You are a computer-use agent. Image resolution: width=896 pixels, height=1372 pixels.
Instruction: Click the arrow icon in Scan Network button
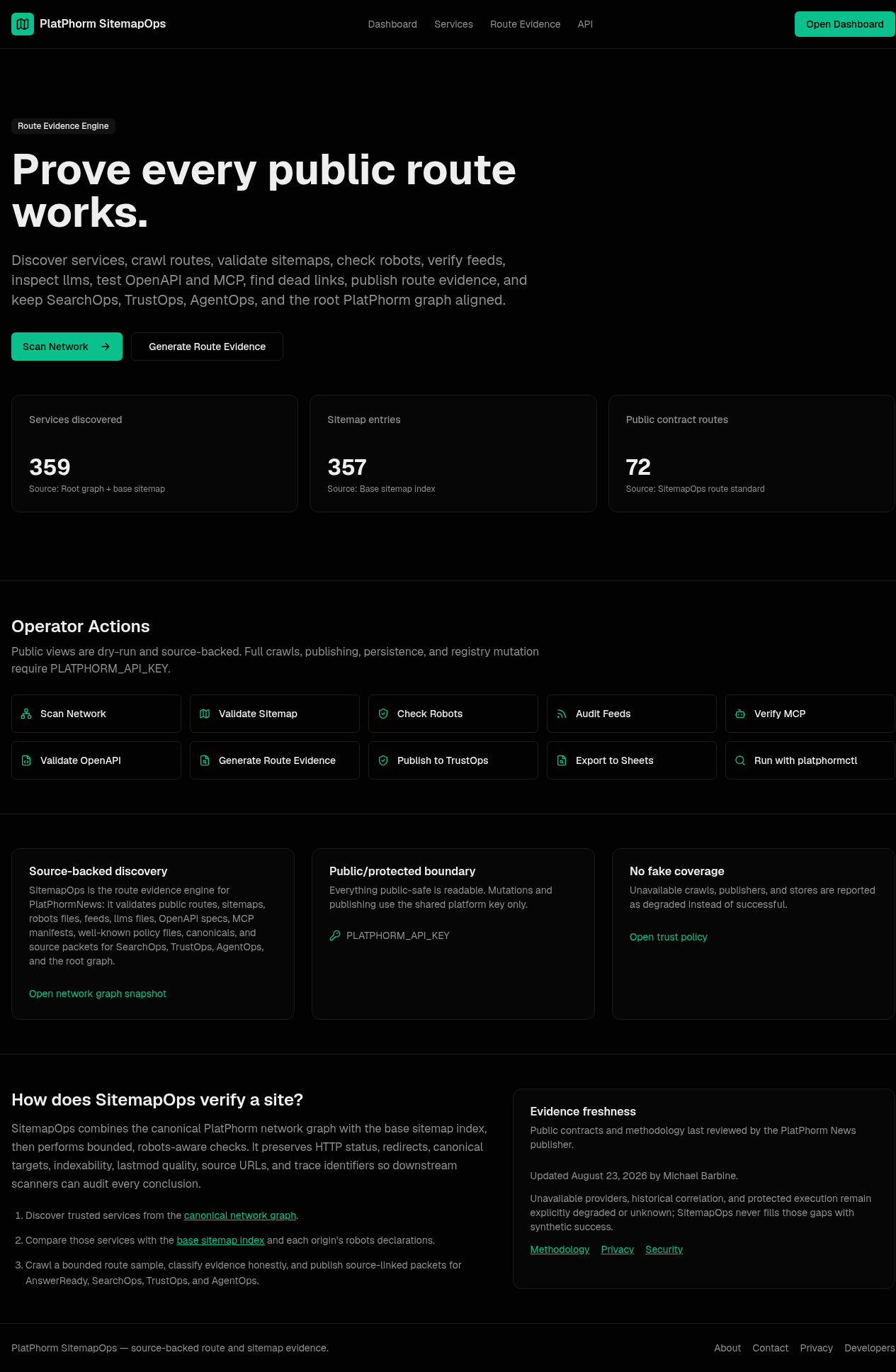(x=106, y=347)
